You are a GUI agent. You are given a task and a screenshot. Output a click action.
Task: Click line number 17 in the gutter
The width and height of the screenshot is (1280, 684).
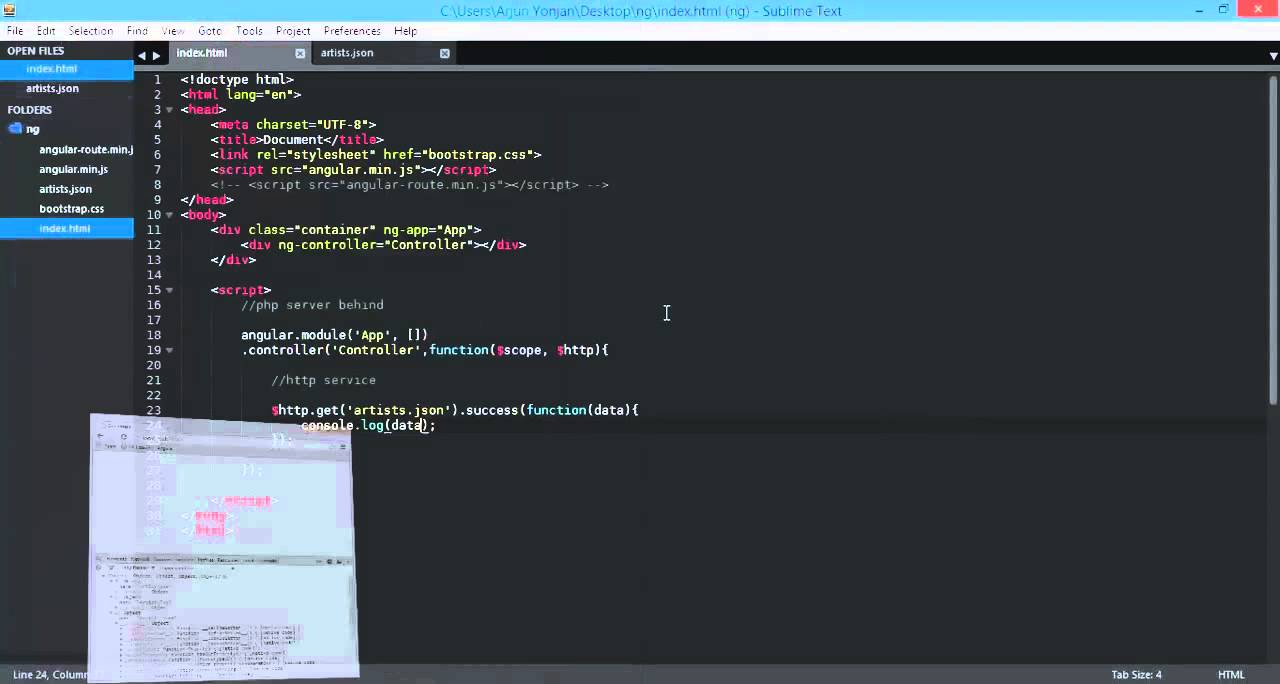coord(154,320)
